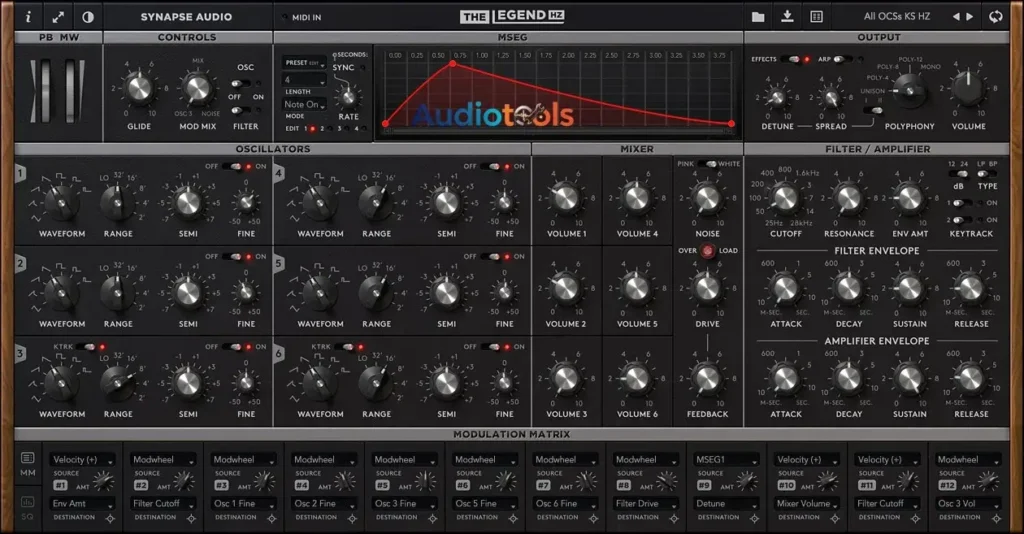Click modulation slot #9 label
1024x534 pixels.
click(x=703, y=485)
